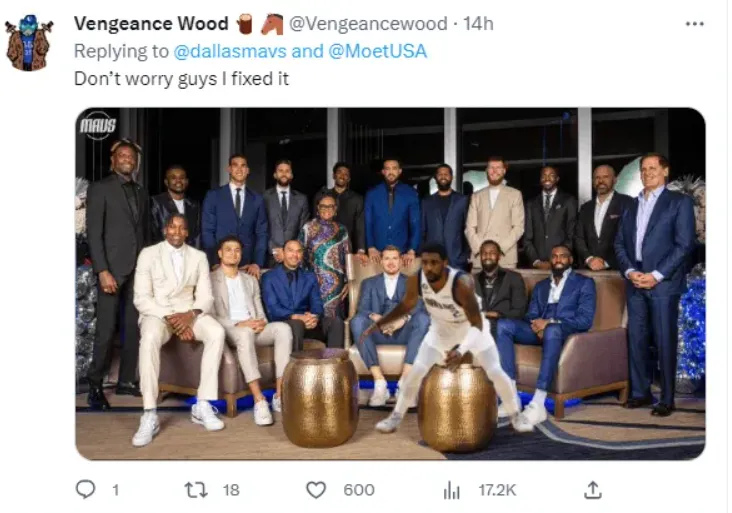The height and width of the screenshot is (513, 732).
Task: Like the tweet with heart icon
Action: (x=316, y=489)
